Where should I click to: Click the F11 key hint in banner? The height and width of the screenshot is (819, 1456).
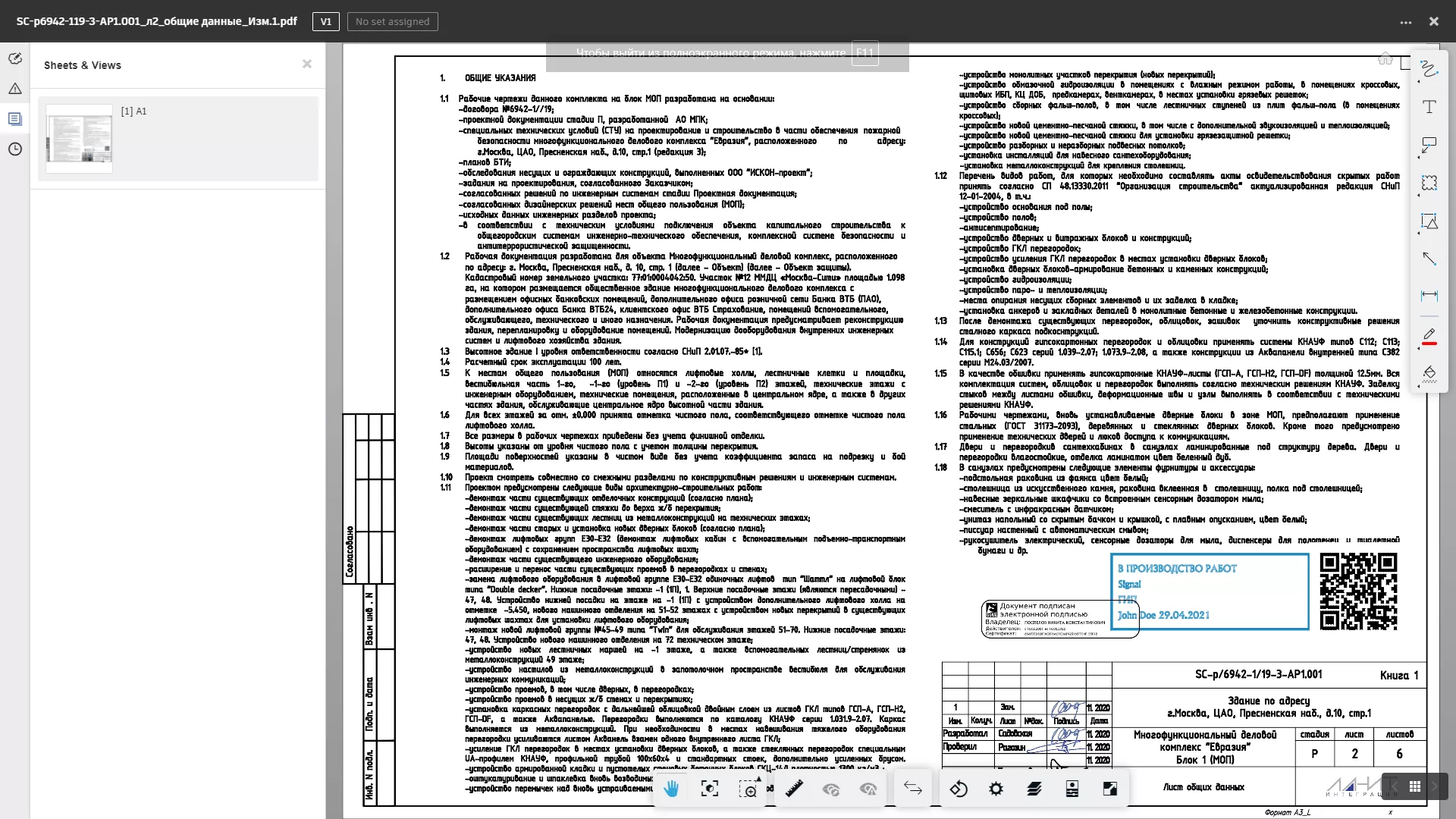[865, 53]
